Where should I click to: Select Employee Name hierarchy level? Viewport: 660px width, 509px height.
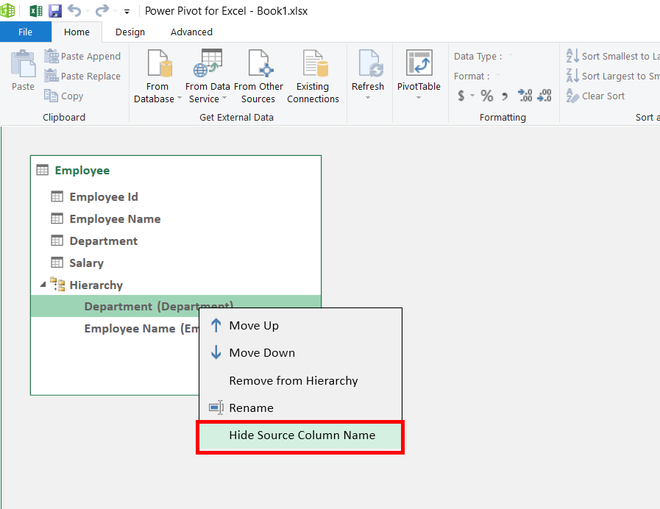click(x=141, y=328)
